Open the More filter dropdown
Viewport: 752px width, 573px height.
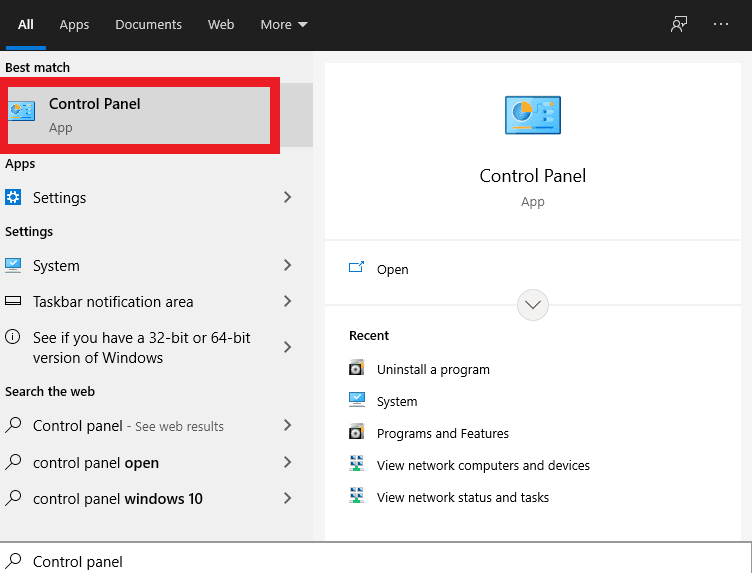pos(284,24)
